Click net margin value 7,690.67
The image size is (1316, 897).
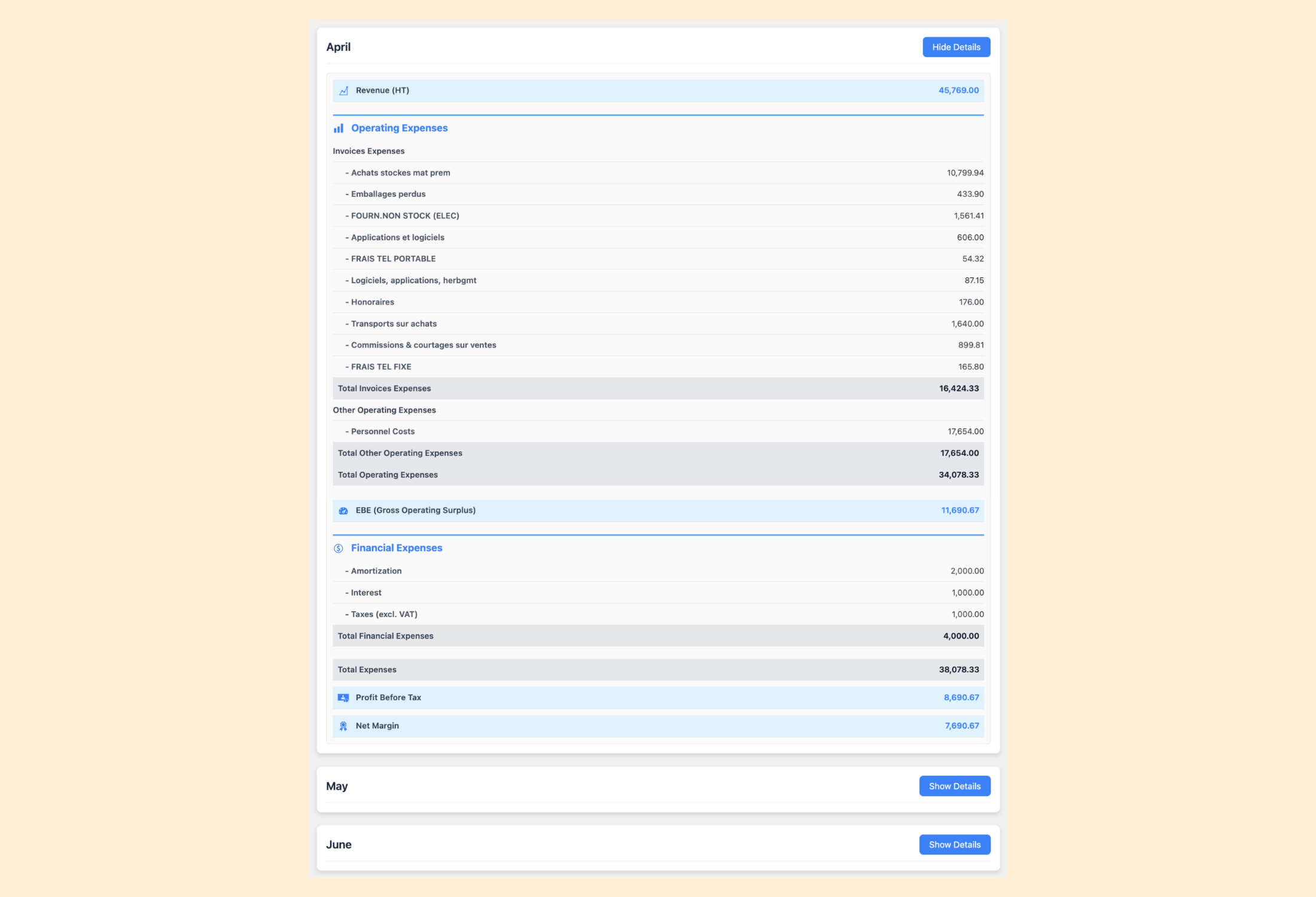pyautogui.click(x=962, y=726)
